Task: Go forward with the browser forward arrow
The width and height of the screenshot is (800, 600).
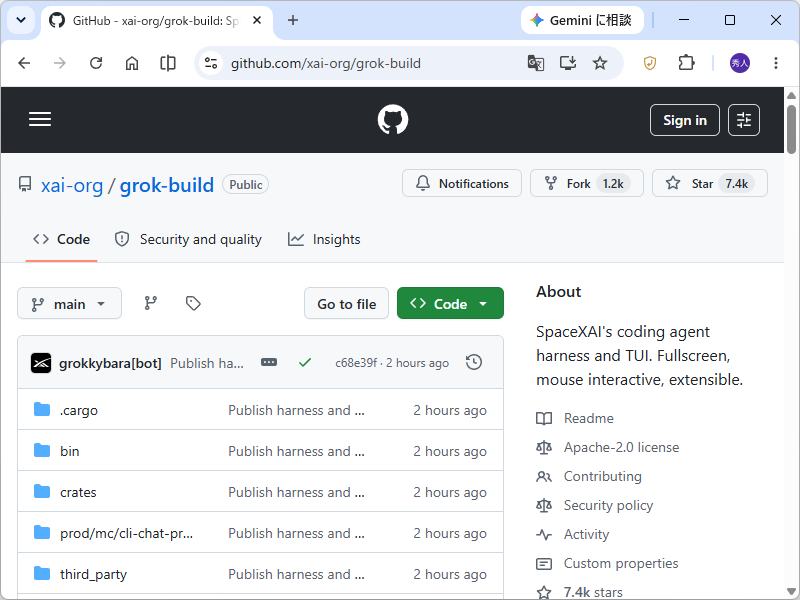Action: pyautogui.click(x=60, y=63)
